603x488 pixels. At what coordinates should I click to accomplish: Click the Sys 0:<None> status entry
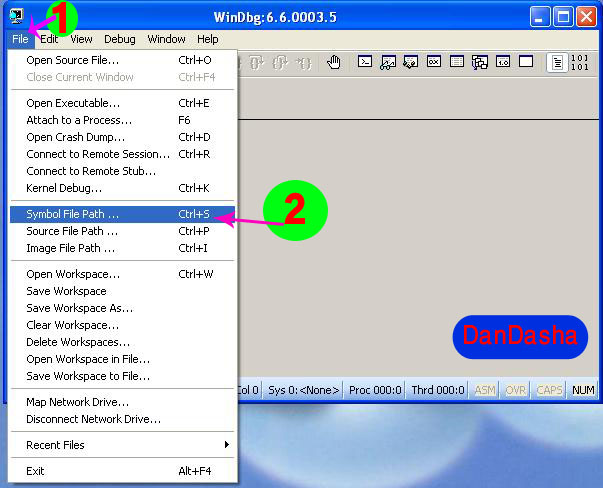click(303, 390)
